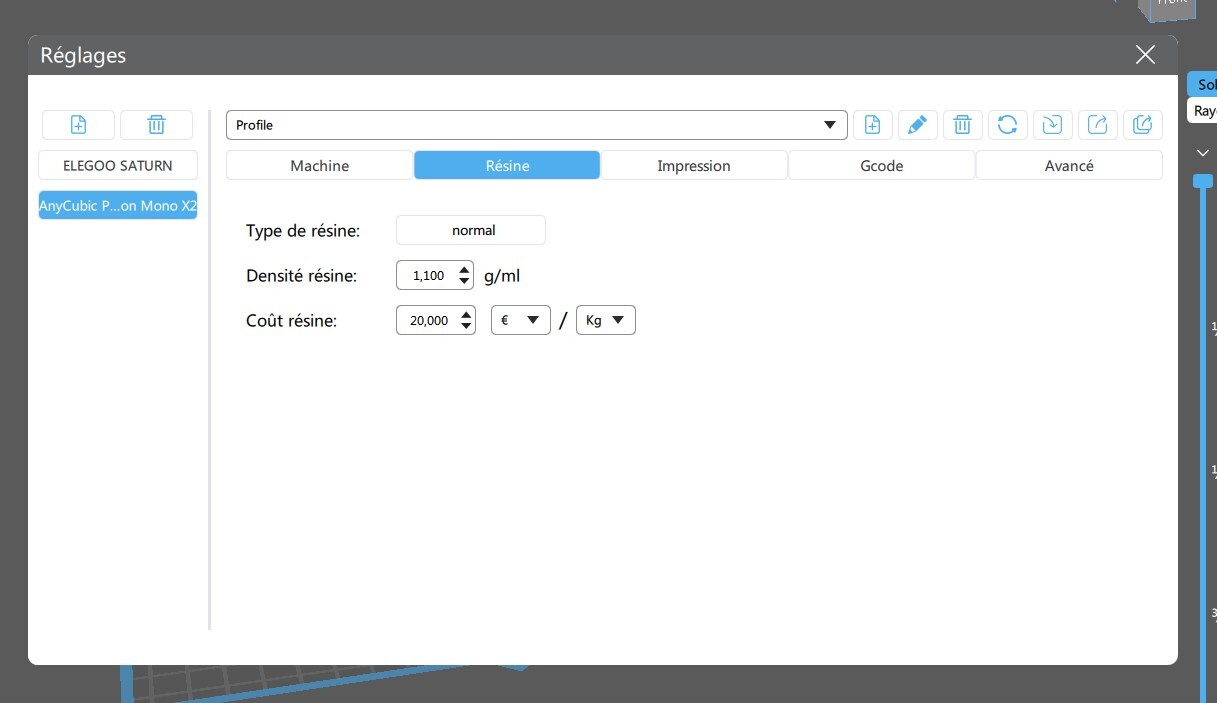The height and width of the screenshot is (703, 1217).
Task: Decrease Densité résine value with down arrow
Action: click(x=465, y=281)
